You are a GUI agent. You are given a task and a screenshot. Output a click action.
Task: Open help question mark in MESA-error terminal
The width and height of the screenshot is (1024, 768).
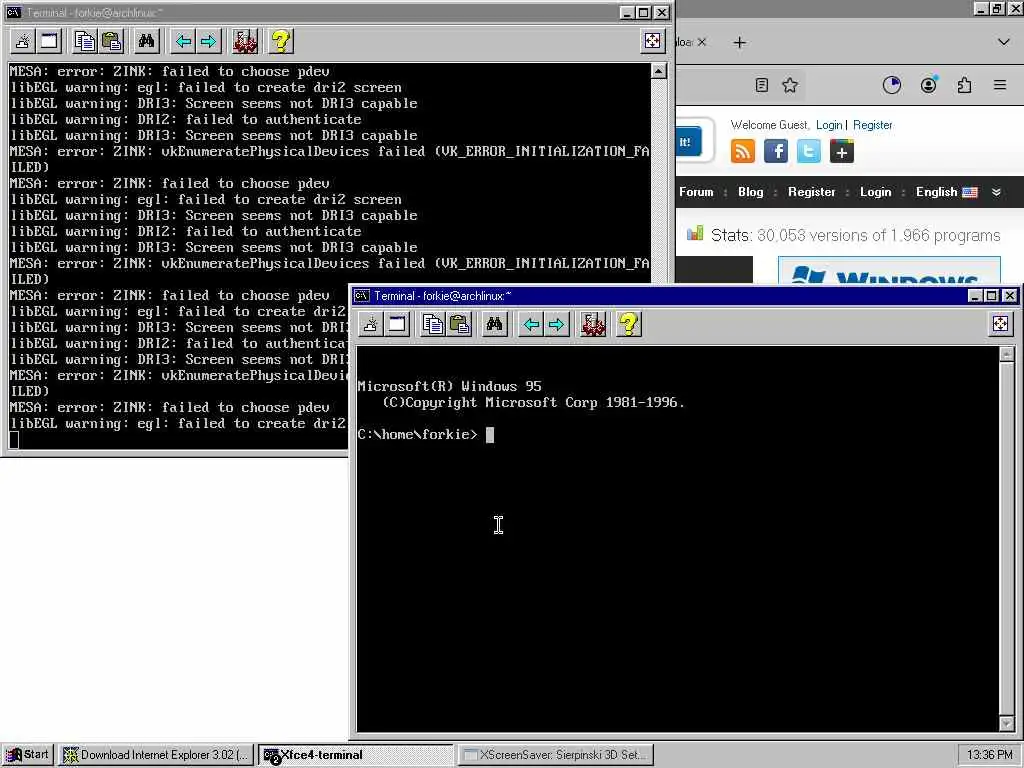pyautogui.click(x=281, y=41)
